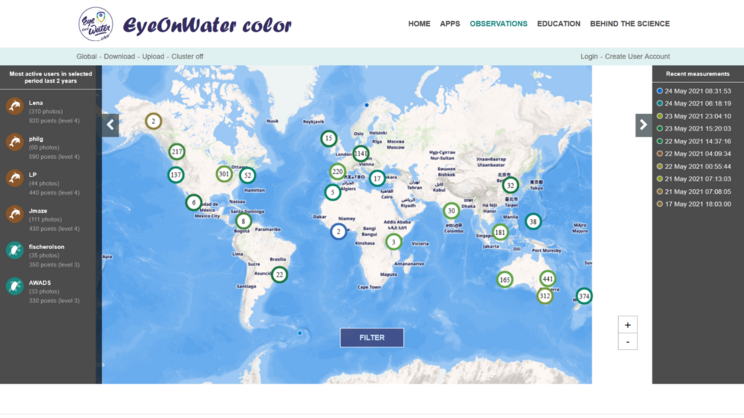Collapse left panel with the left arrow

tap(110, 125)
